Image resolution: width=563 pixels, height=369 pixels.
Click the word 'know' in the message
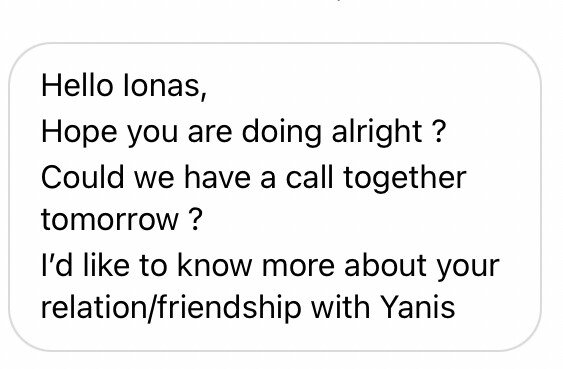tap(215, 266)
